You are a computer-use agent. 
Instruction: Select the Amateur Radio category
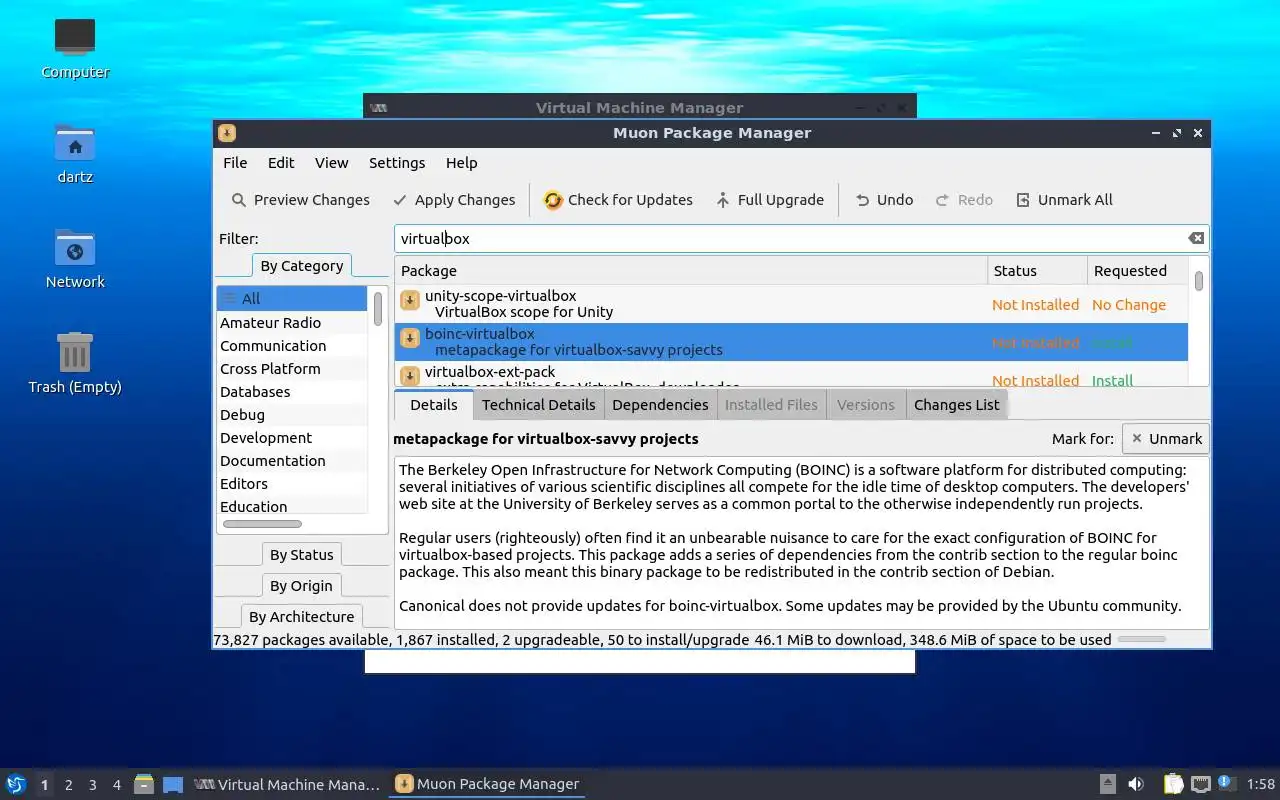(x=293, y=323)
